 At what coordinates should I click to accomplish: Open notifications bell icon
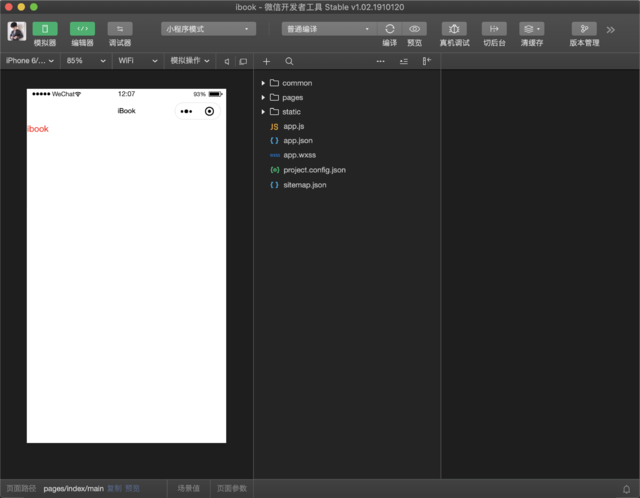click(x=626, y=489)
